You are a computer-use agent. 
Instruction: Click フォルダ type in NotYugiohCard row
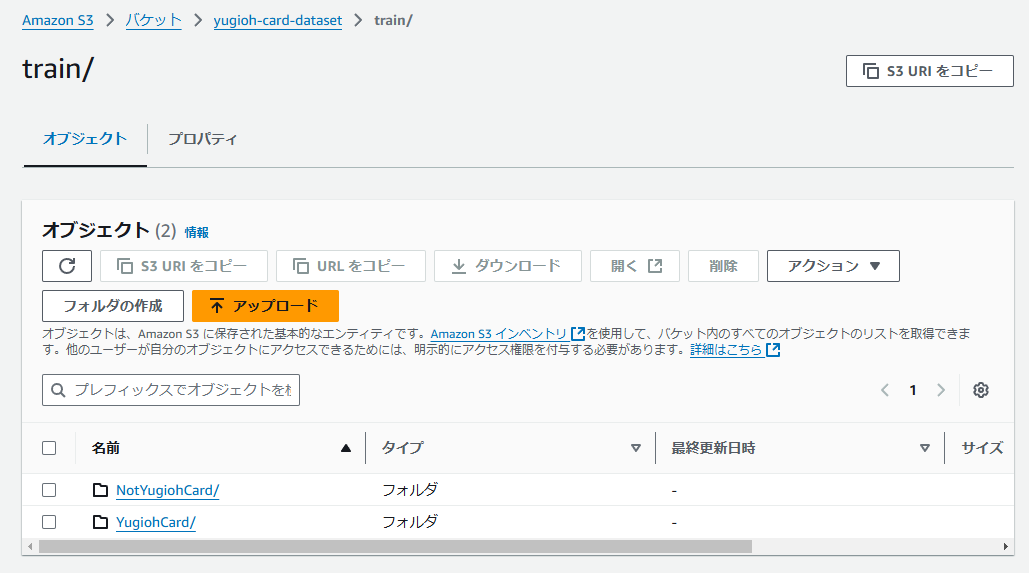click(410, 490)
